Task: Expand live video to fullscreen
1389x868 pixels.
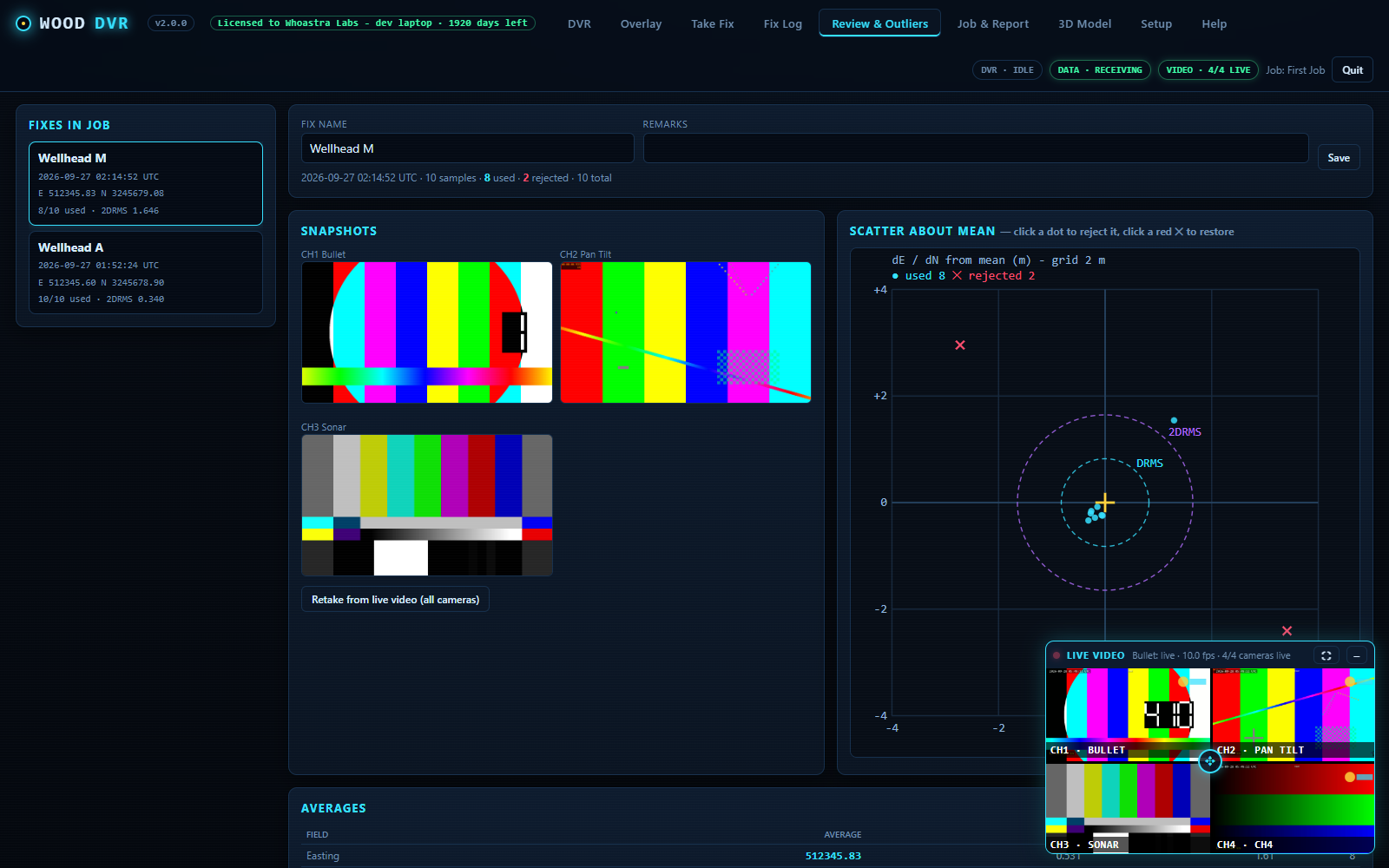Action: [x=1326, y=655]
